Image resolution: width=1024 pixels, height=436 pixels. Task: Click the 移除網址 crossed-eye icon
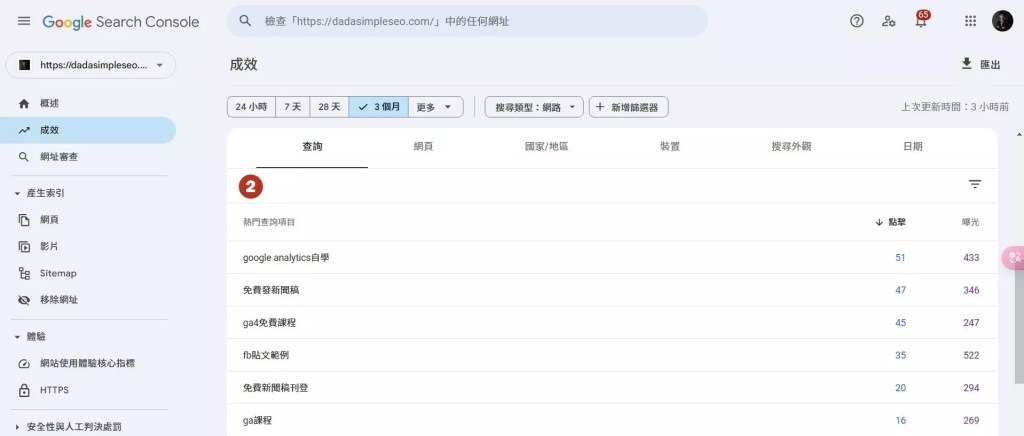pyautogui.click(x=24, y=300)
